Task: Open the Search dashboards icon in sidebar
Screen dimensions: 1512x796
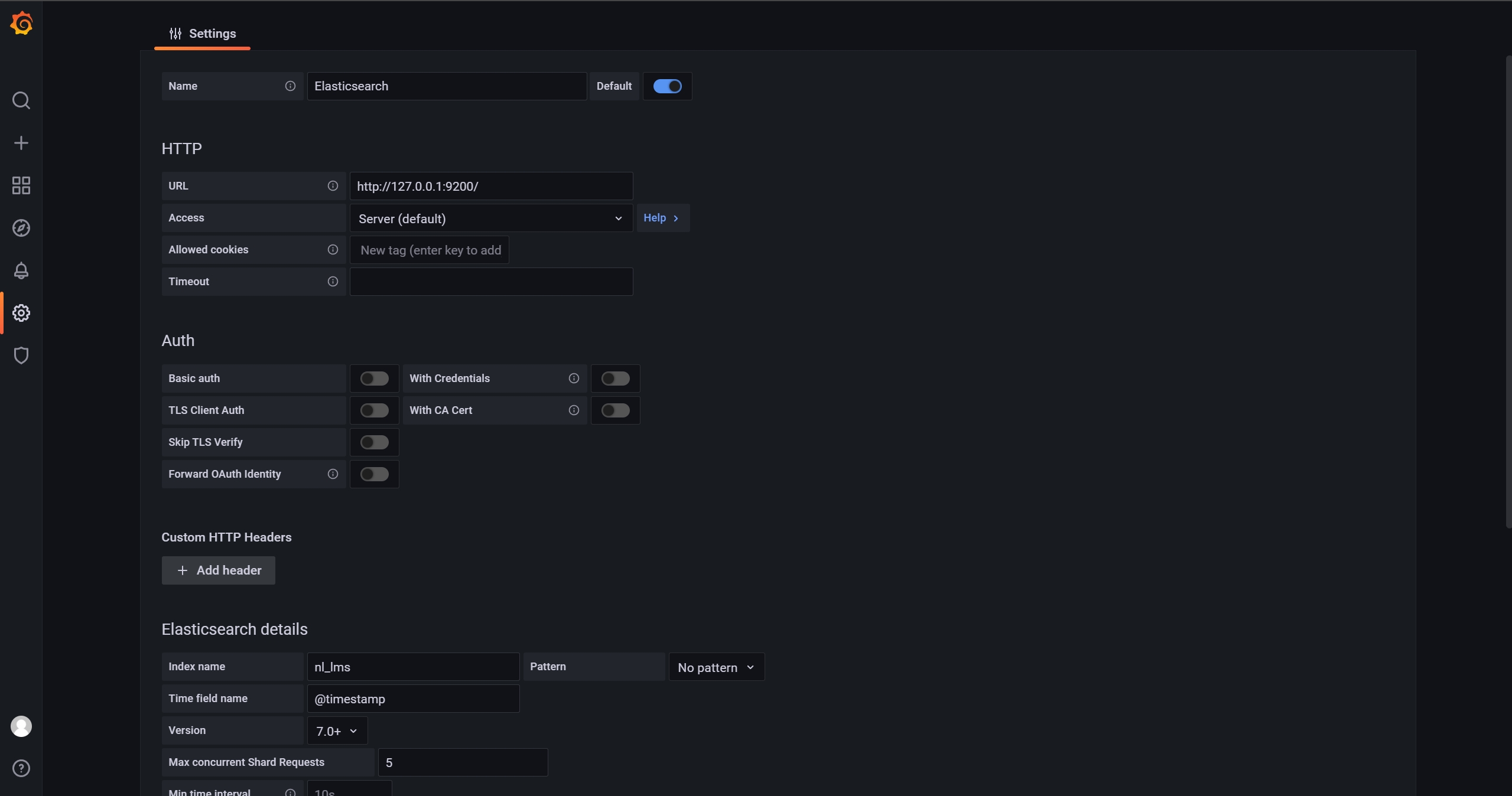Action: (21, 100)
